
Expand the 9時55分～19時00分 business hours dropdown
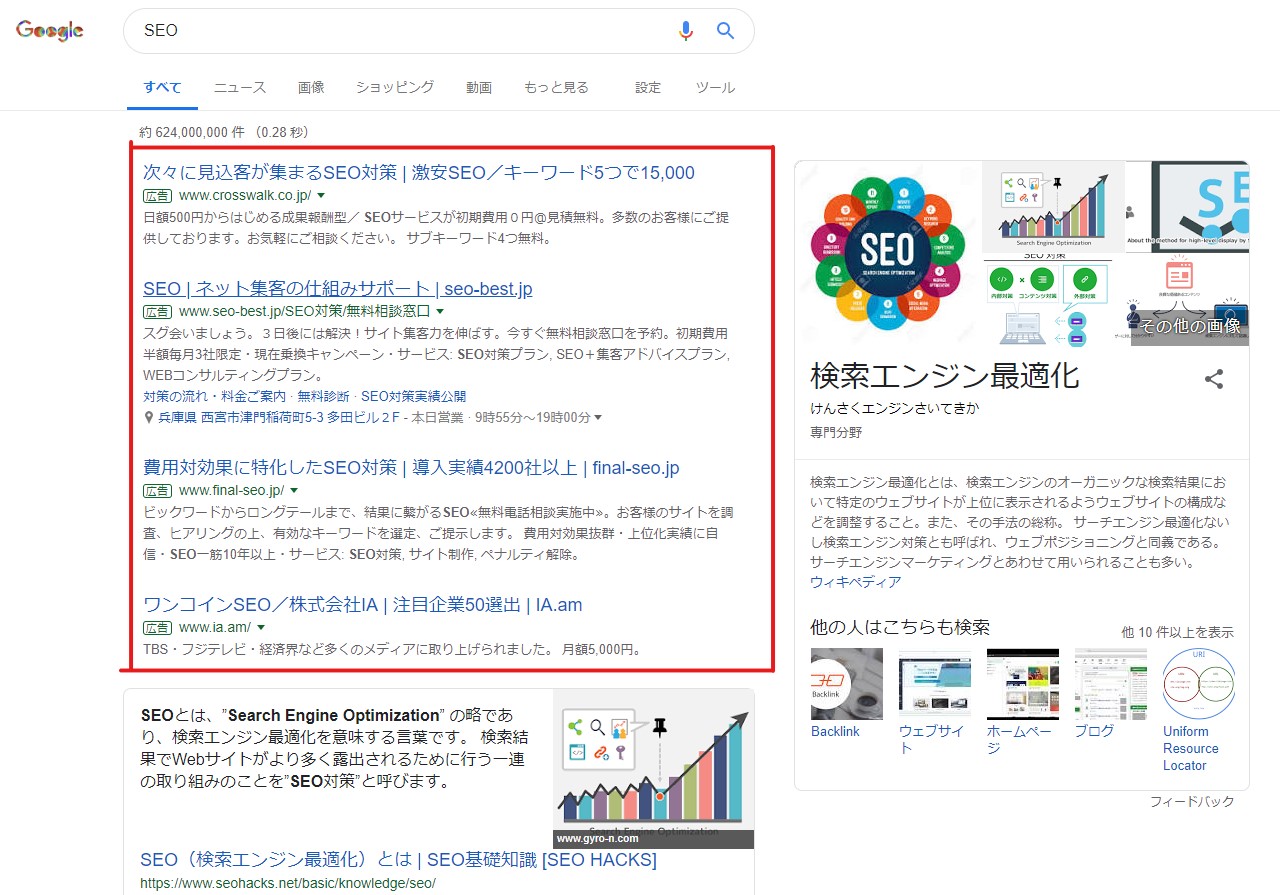(540, 417)
